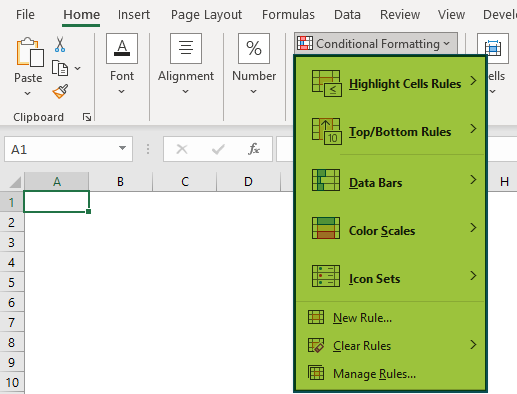Select row 10 header
Image resolution: width=517 pixels, height=394 pixels.
click(12, 382)
